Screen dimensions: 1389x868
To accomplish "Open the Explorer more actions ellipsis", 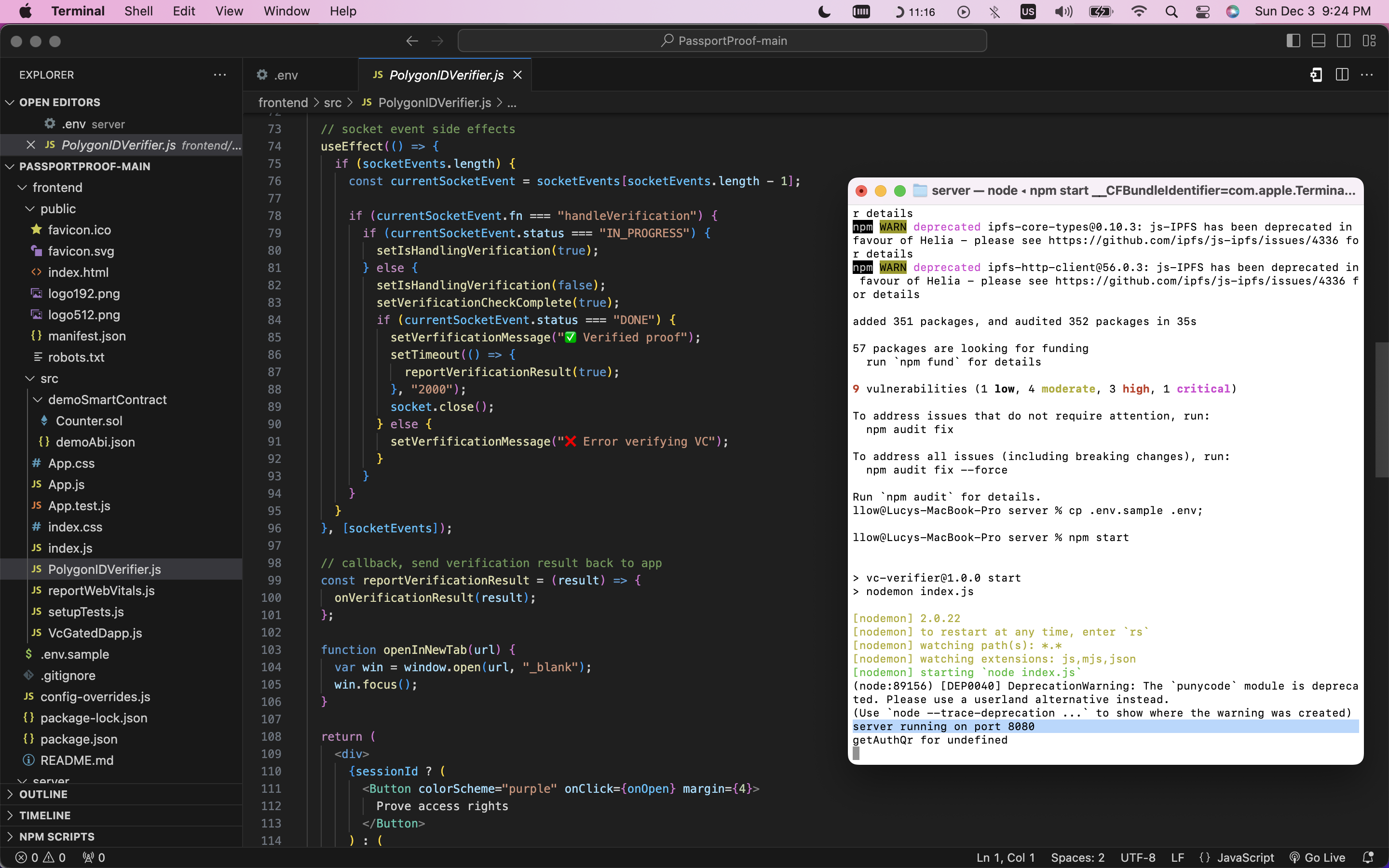I will click(220, 75).
